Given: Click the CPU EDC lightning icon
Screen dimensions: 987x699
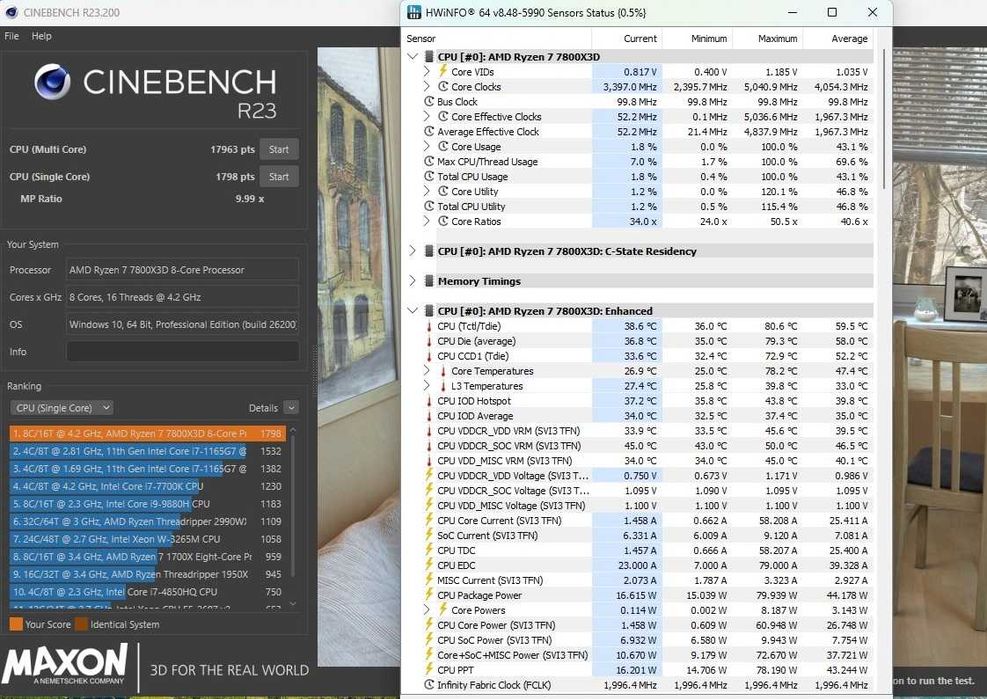Looking at the screenshot, I should [429, 565].
